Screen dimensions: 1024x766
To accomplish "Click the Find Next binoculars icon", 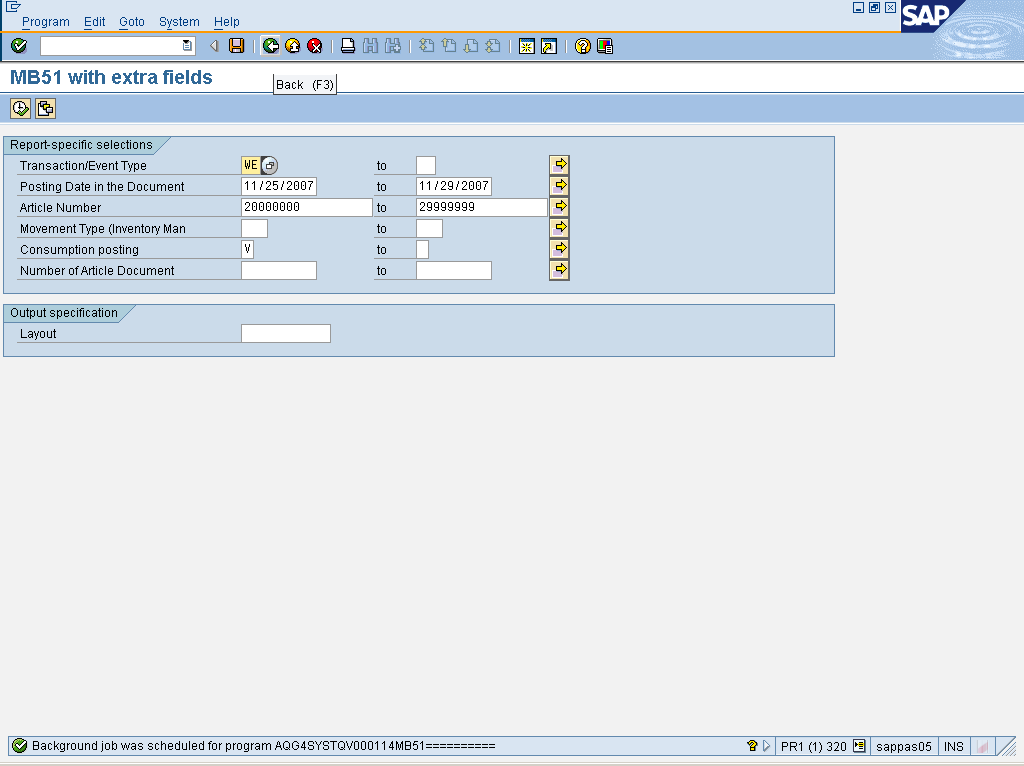I will coord(392,46).
